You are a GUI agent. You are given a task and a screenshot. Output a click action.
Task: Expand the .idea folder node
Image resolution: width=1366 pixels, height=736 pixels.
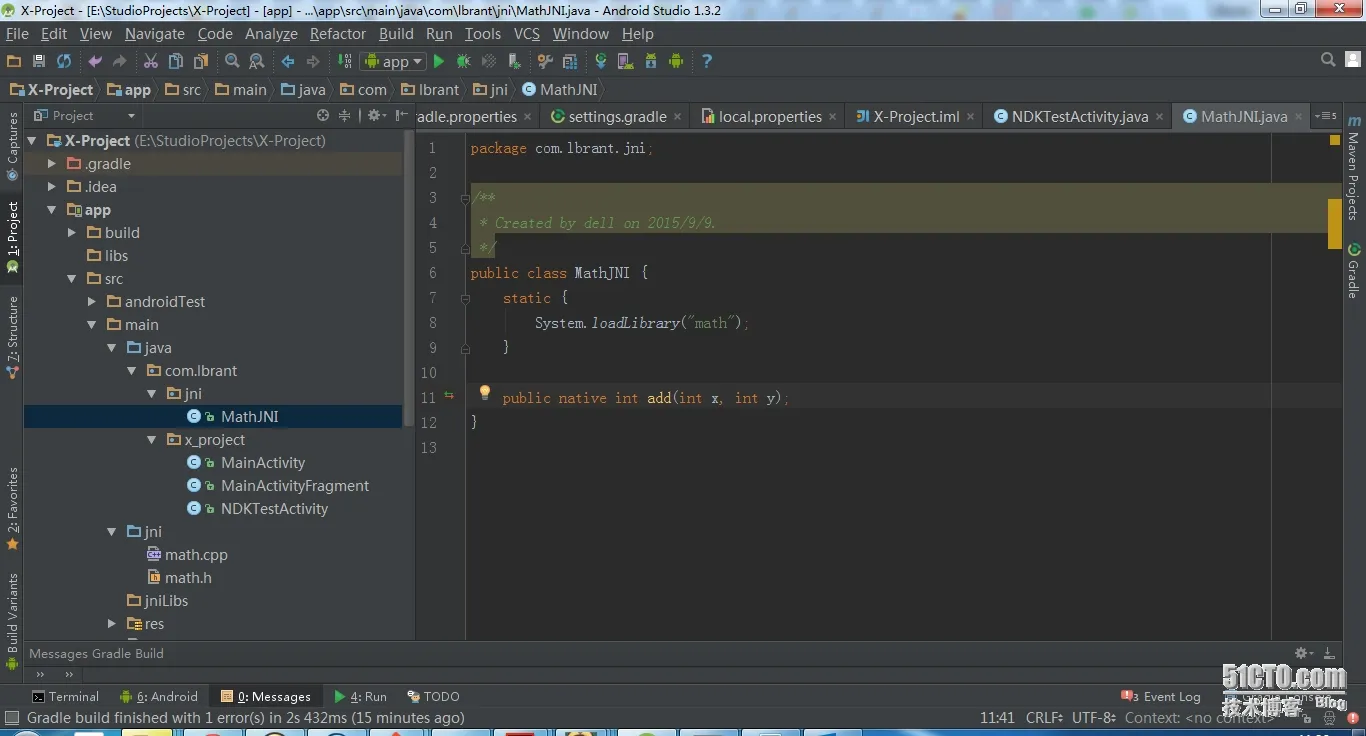pyautogui.click(x=52, y=187)
